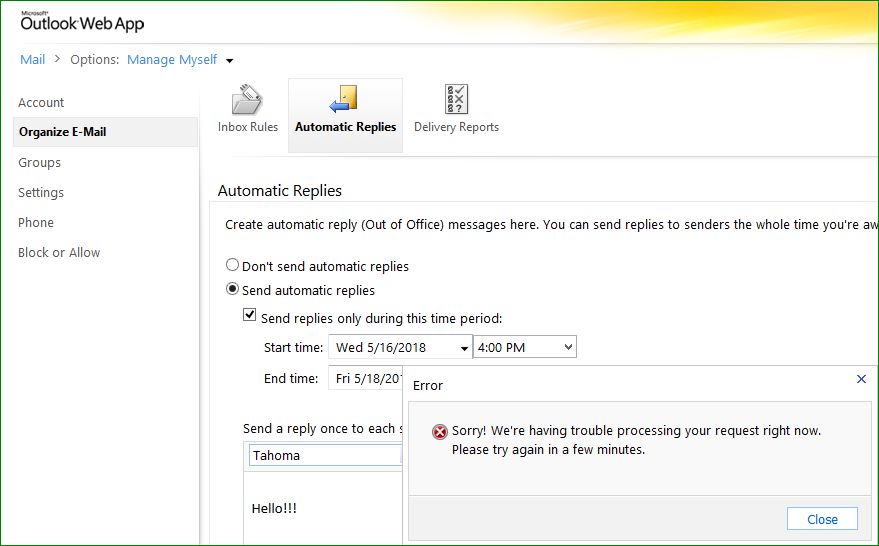Expand Manage Myself options dropdown arrow

(229, 61)
